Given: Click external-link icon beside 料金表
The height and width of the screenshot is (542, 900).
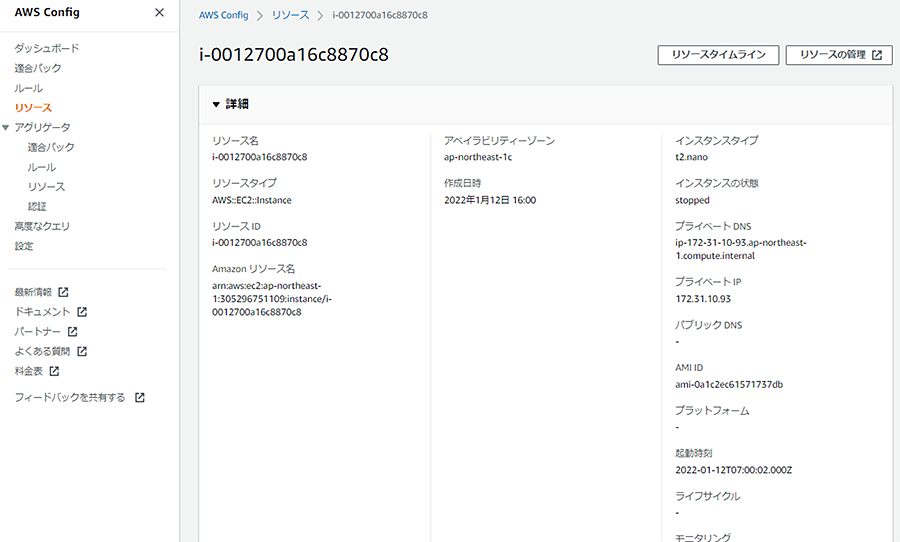Looking at the screenshot, I should pos(54,371).
